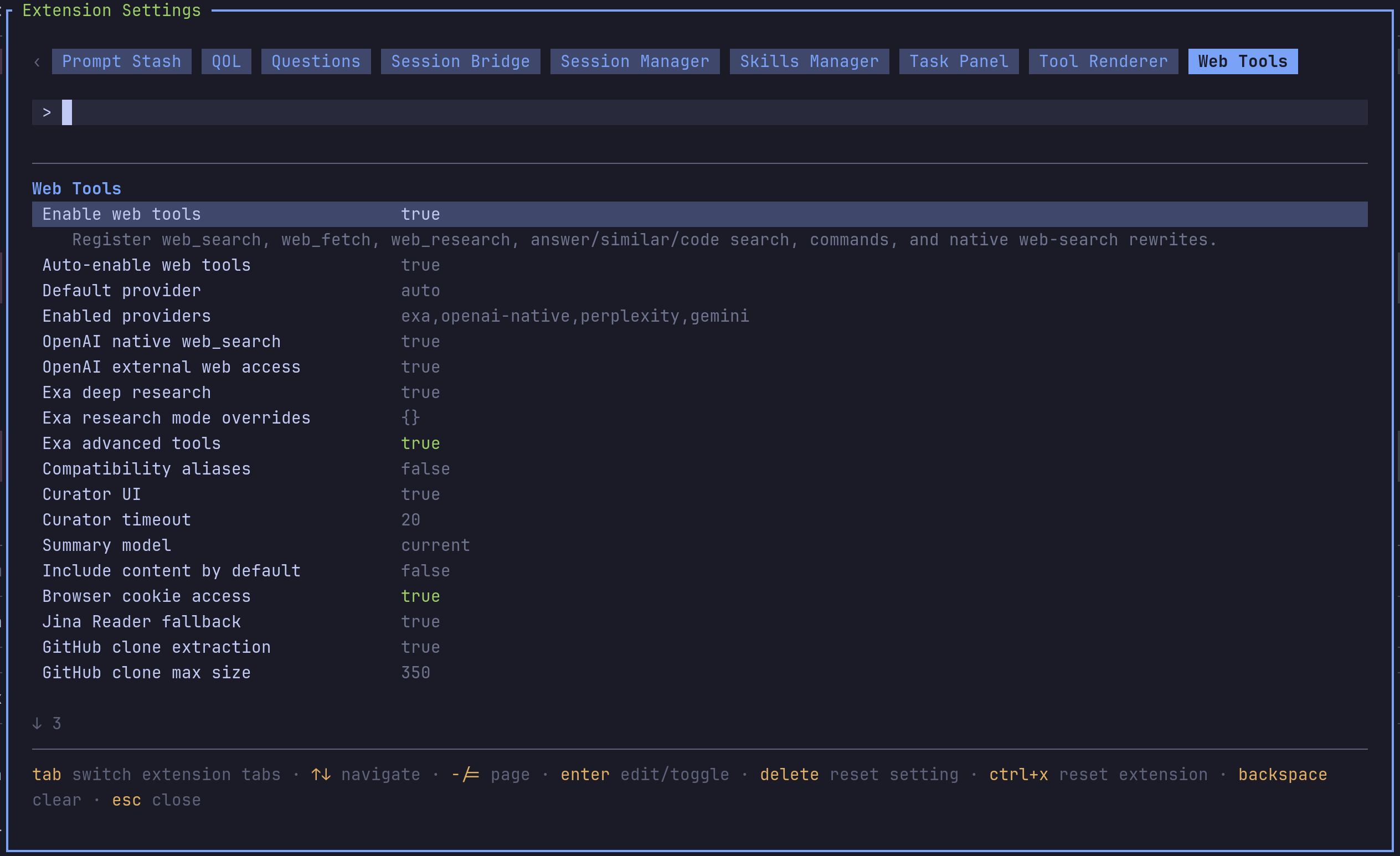Click the search prompt > symbol
Image resolution: width=1400 pixels, height=856 pixels.
[x=47, y=112]
